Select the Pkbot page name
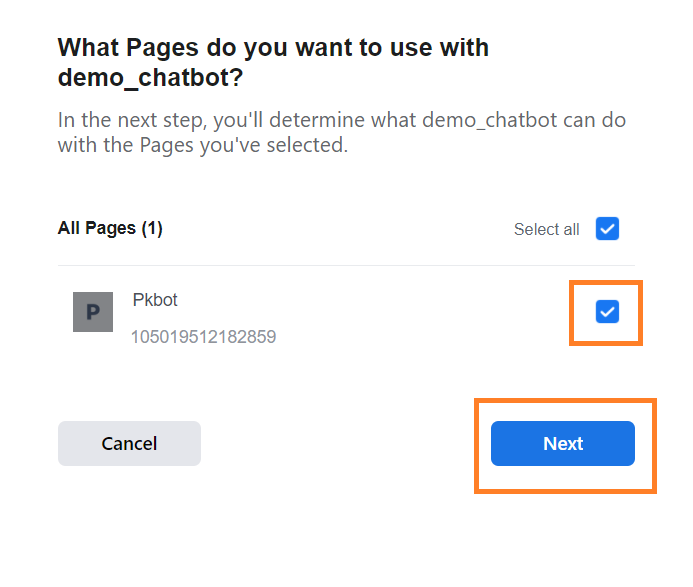 click(155, 300)
